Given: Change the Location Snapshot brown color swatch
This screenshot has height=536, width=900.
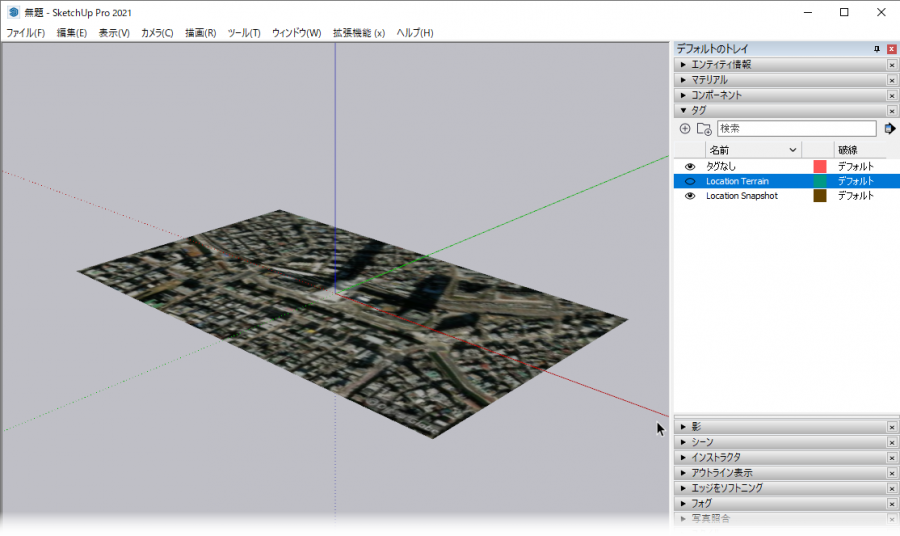Looking at the screenshot, I should tap(820, 196).
